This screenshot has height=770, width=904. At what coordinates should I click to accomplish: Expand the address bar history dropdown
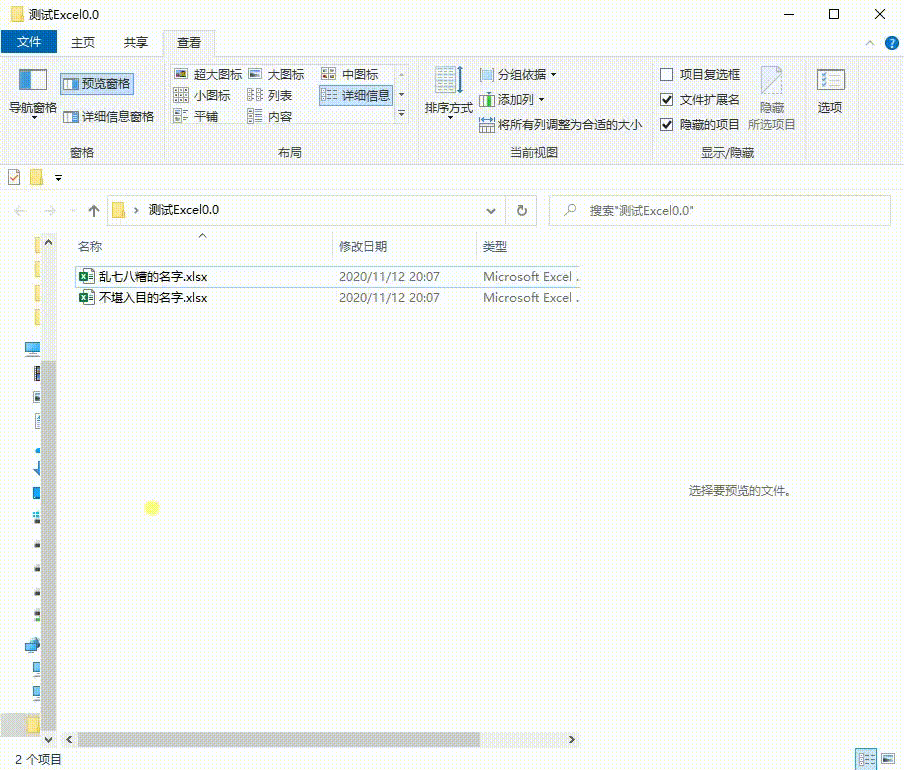point(491,211)
